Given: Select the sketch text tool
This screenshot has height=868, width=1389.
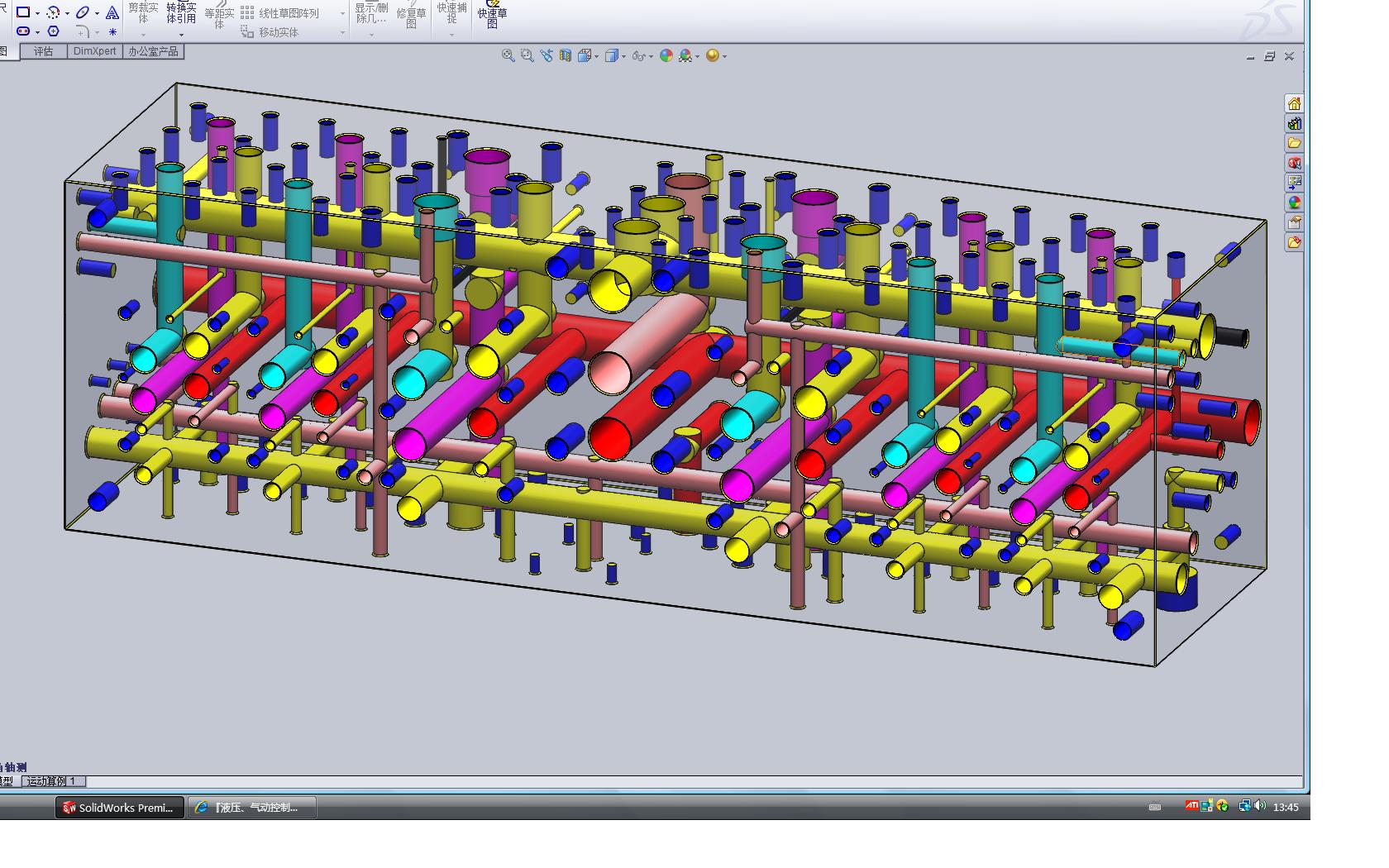Looking at the screenshot, I should coord(112,12).
